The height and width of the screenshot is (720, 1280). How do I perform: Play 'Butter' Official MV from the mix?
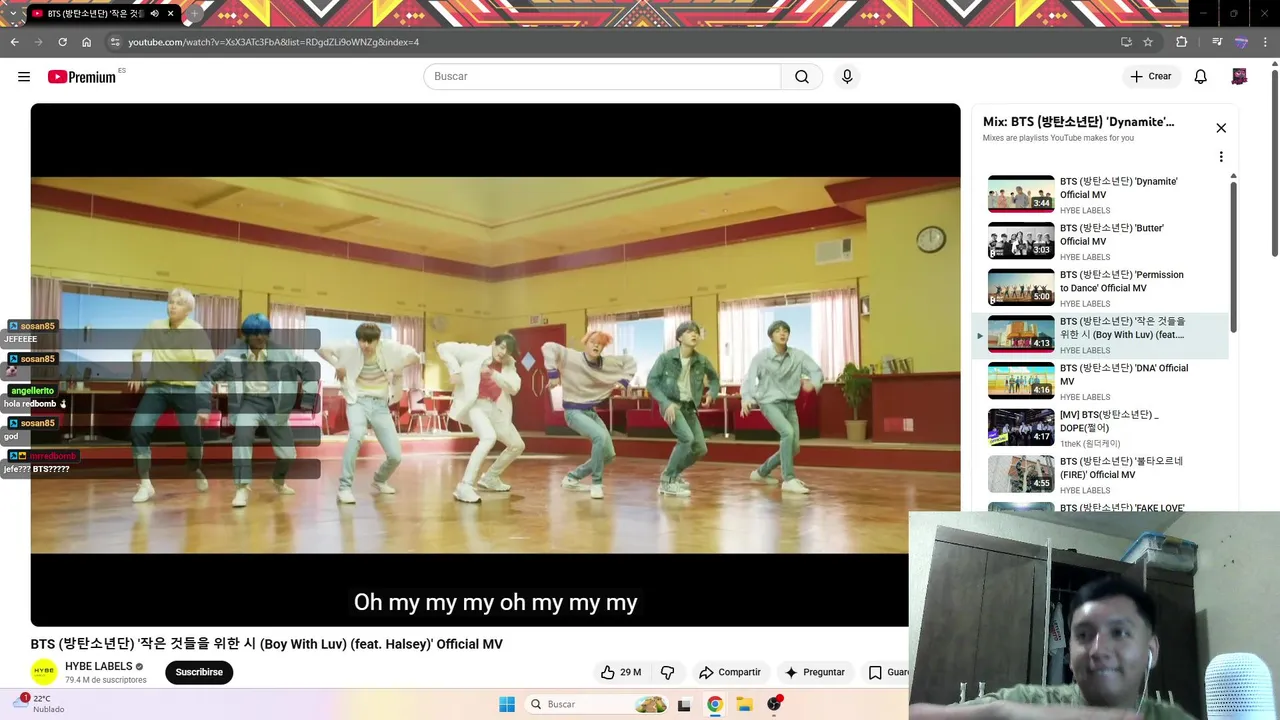[1100, 242]
